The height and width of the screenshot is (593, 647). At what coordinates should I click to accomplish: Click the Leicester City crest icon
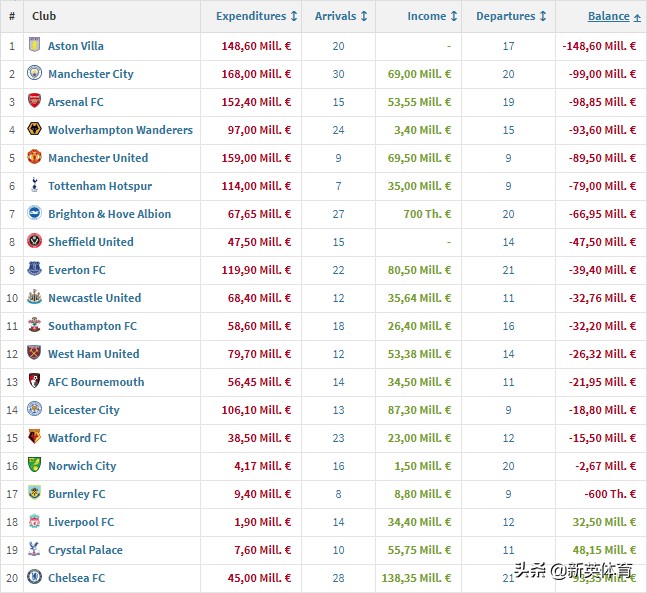point(35,410)
